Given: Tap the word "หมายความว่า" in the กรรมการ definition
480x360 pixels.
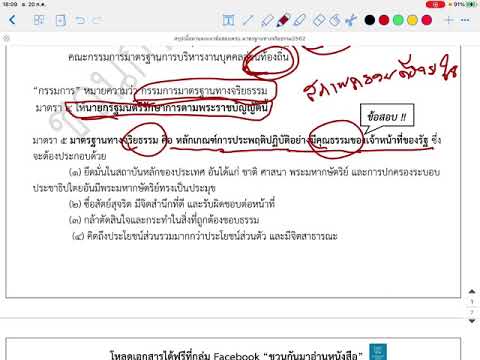Looking at the screenshot, I should point(111,91).
